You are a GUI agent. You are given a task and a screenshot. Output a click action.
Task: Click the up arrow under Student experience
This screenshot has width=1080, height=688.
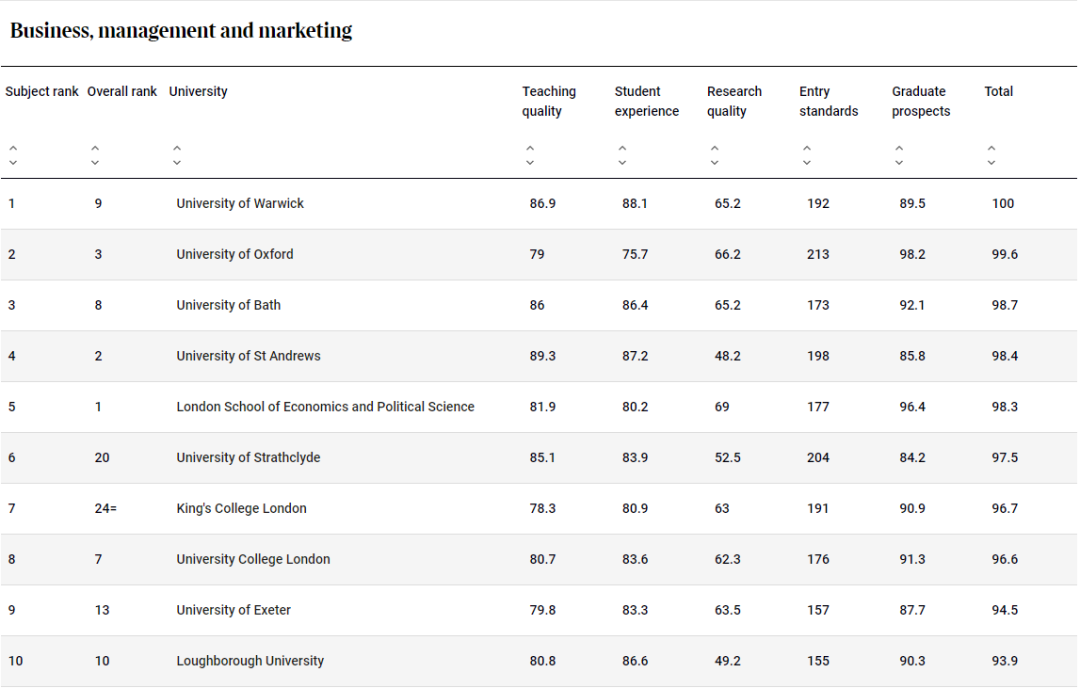coord(622,149)
